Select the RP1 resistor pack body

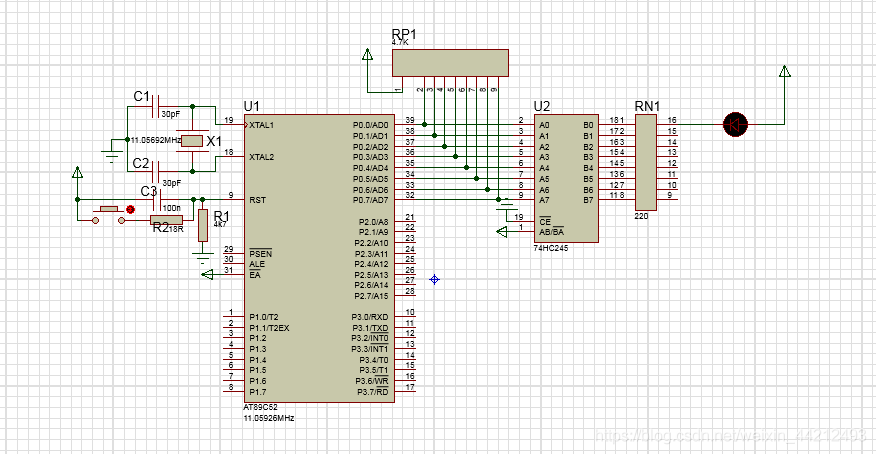[449, 63]
